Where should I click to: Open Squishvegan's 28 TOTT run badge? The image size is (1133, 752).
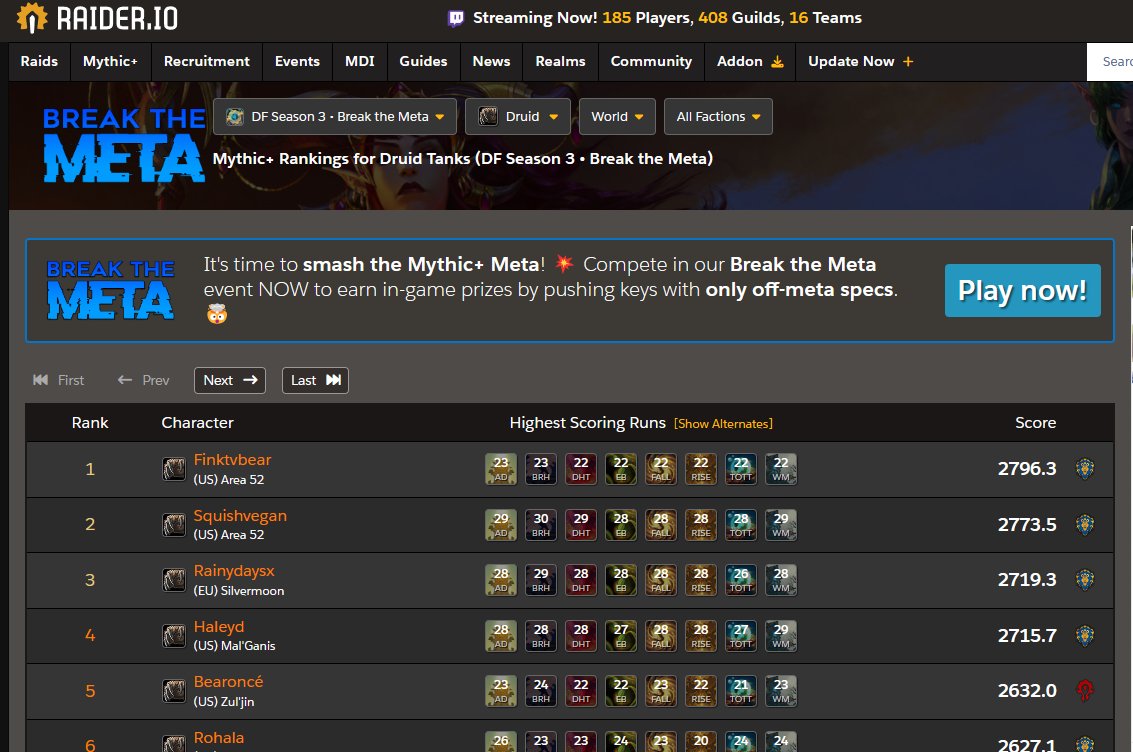[741, 524]
